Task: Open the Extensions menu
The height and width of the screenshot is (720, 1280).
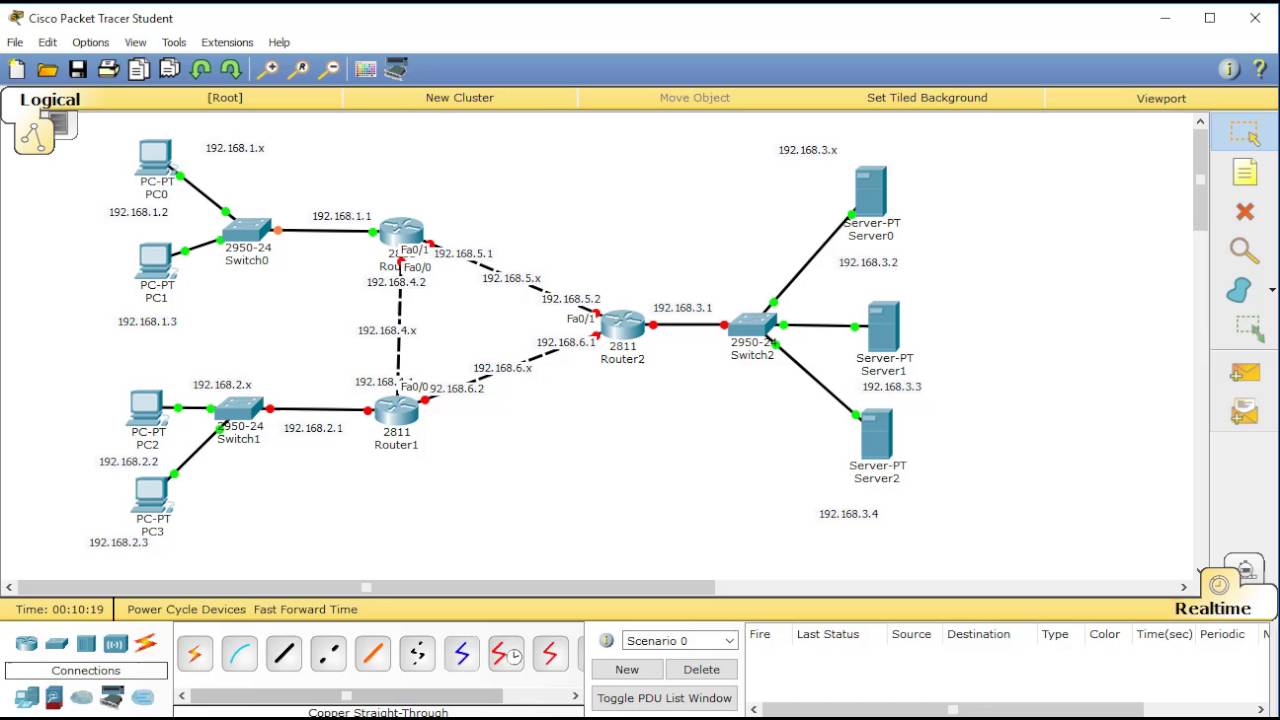Action: coord(227,42)
